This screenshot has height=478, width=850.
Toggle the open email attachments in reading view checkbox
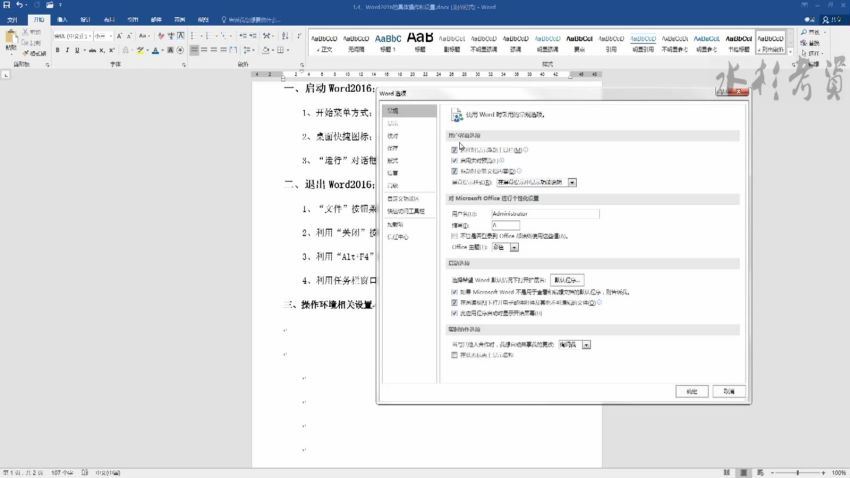click(454, 302)
